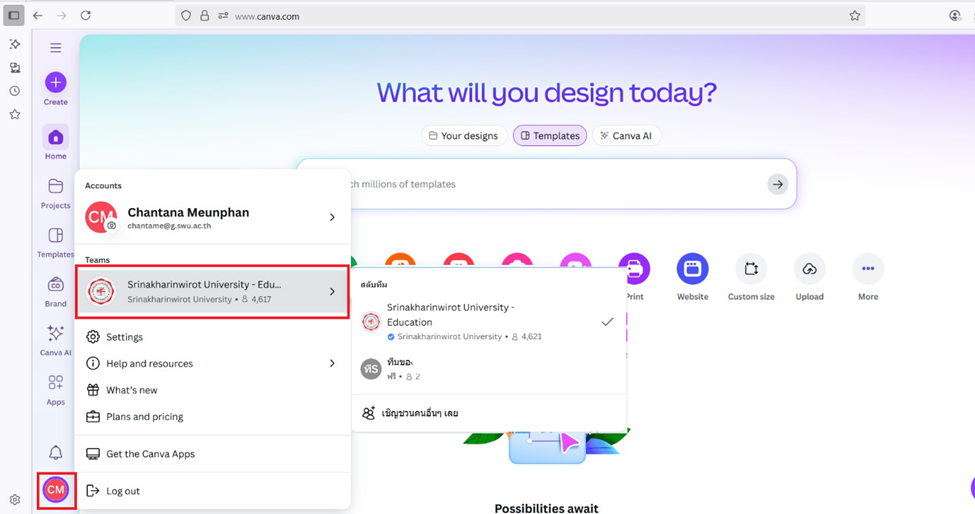Go back in the browser
The width and height of the screenshot is (975, 514).
38,16
